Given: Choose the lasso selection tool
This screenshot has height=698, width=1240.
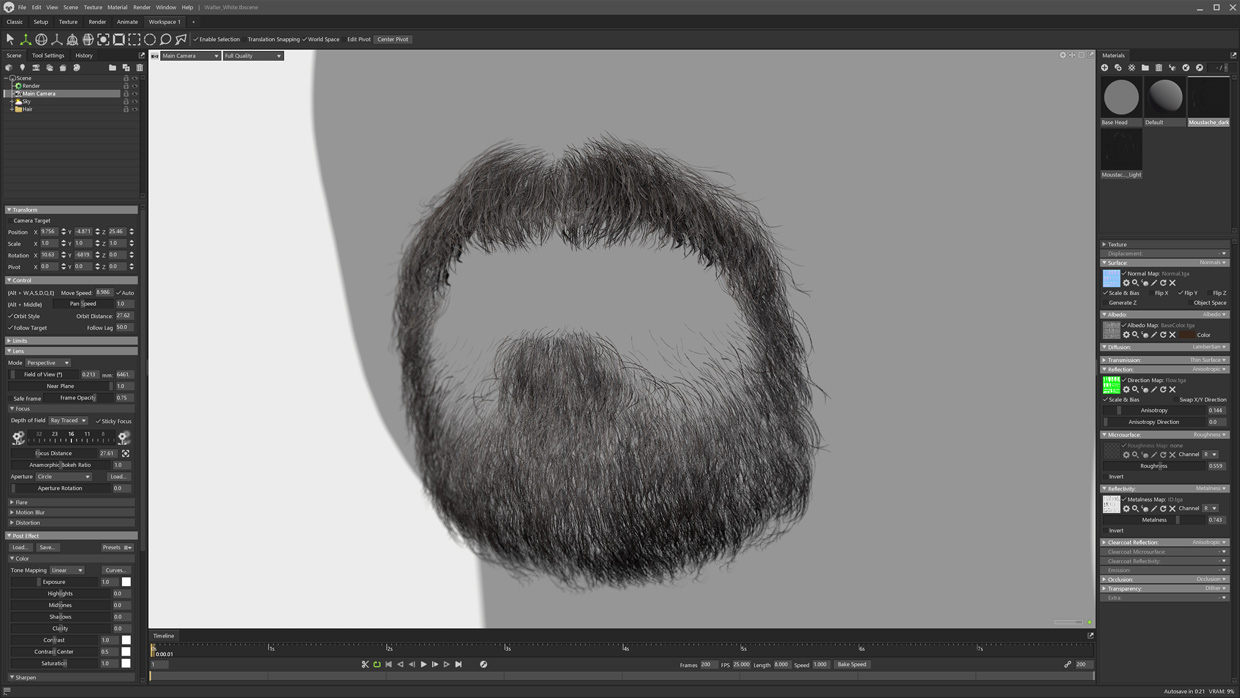Looking at the screenshot, I should pos(166,39).
